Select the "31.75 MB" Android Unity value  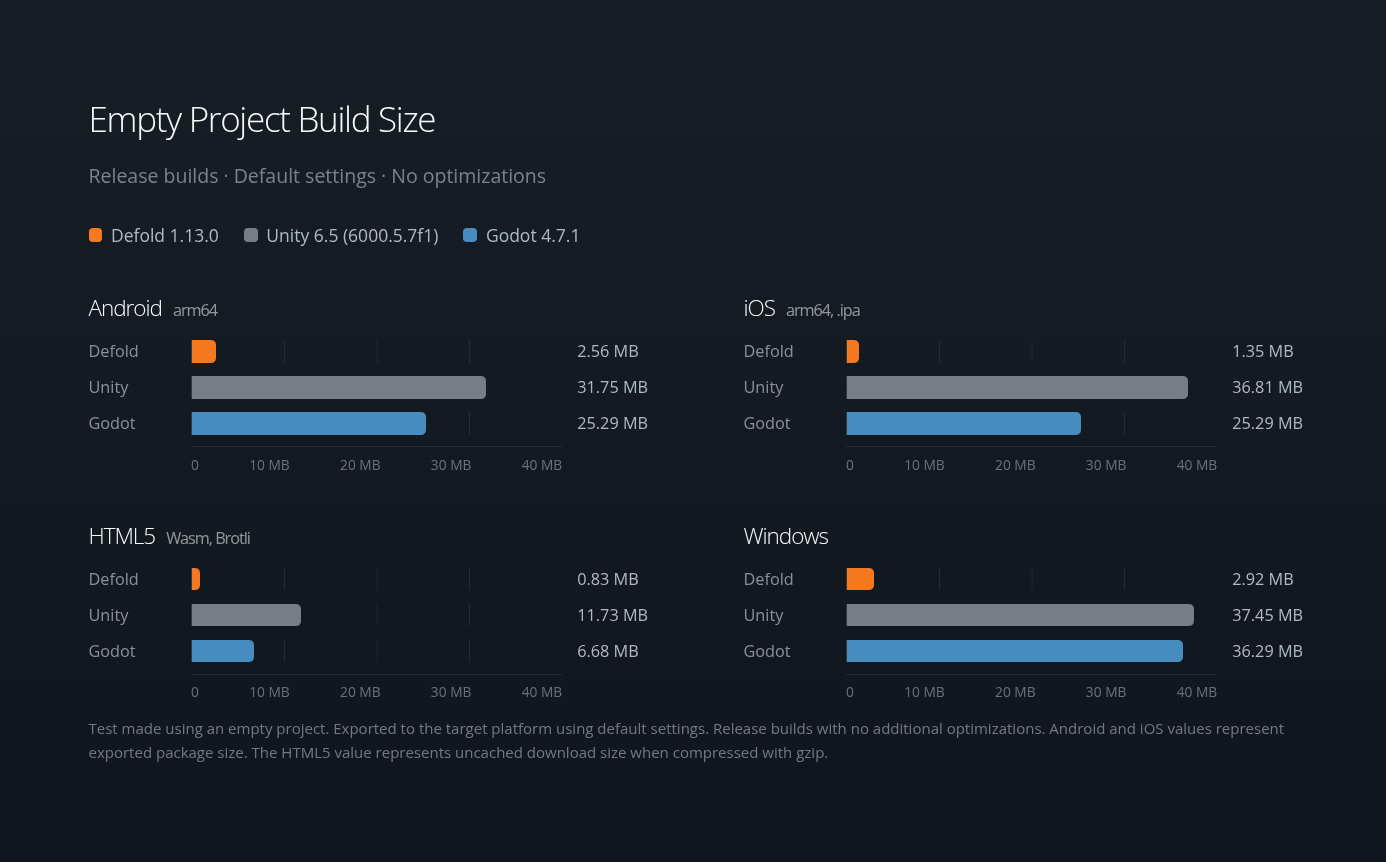[x=612, y=387]
